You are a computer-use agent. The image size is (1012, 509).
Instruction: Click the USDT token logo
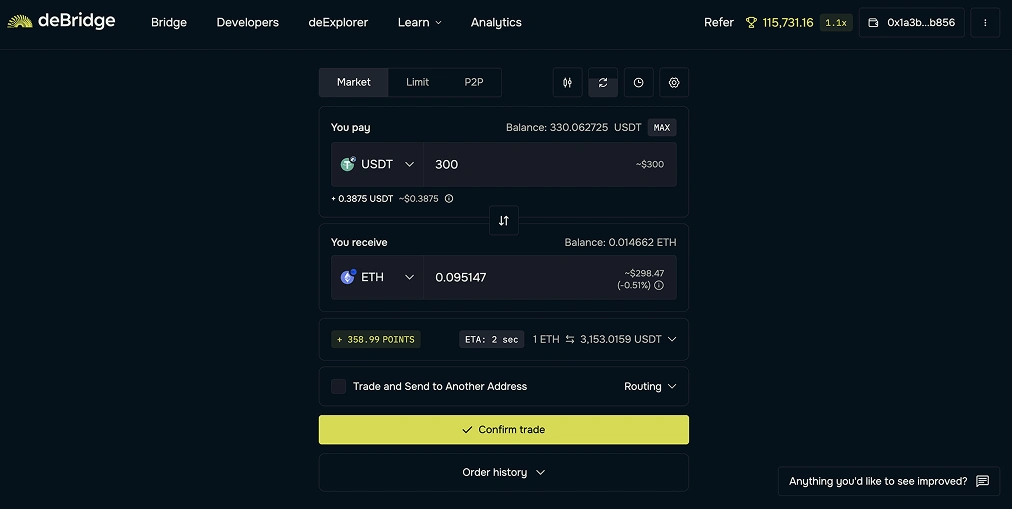point(348,164)
